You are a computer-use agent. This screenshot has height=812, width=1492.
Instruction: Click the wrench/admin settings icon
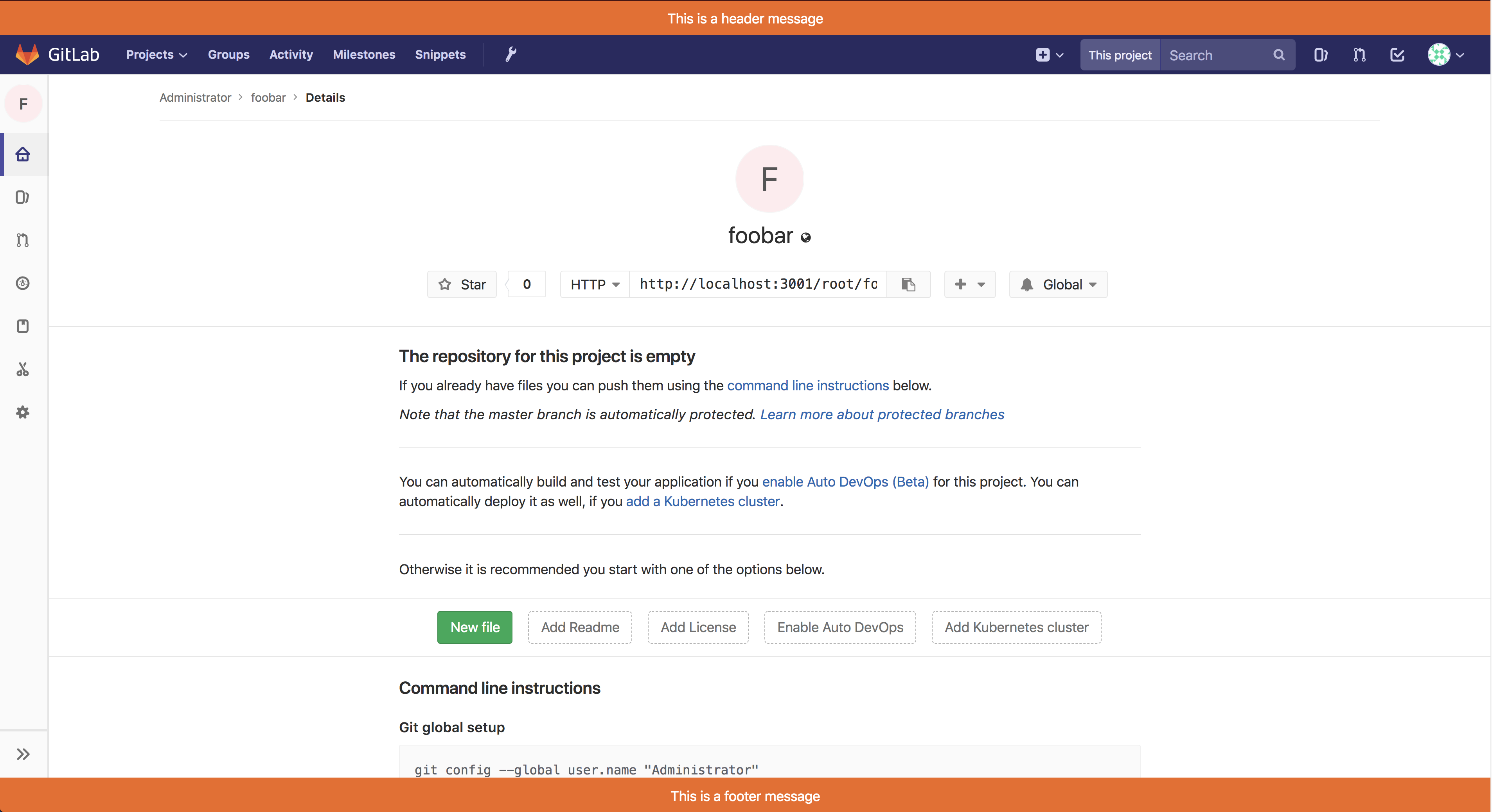click(510, 54)
